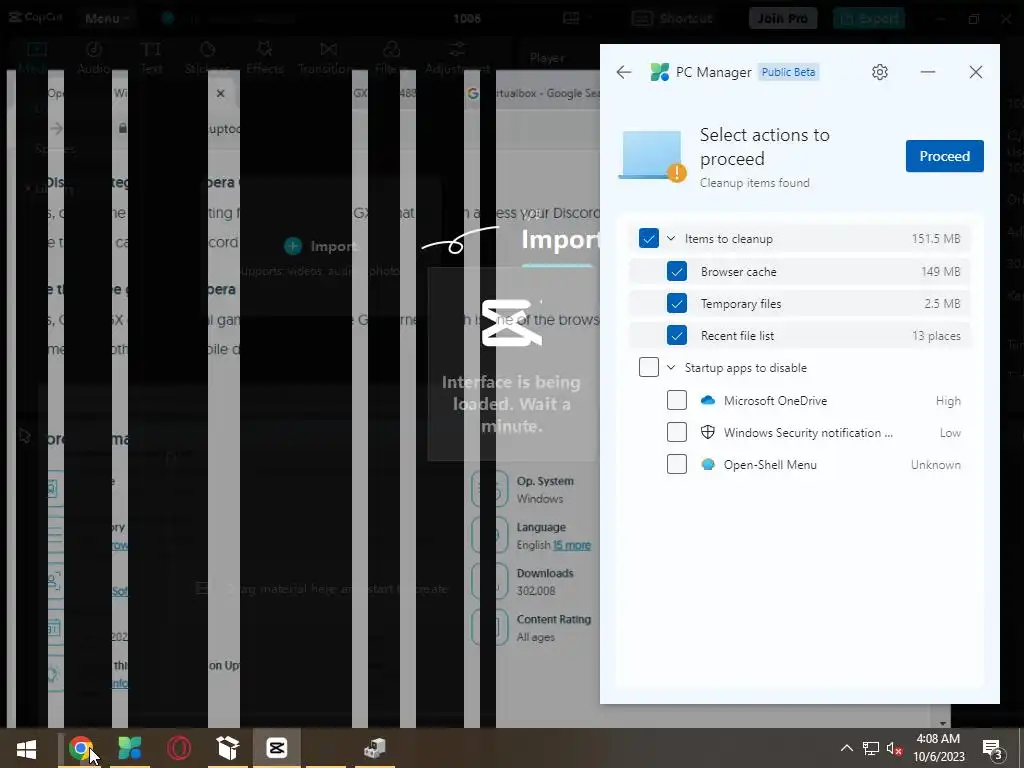The width and height of the screenshot is (1024, 768).
Task: Uncheck the Browser cache checkbox
Action: (677, 271)
